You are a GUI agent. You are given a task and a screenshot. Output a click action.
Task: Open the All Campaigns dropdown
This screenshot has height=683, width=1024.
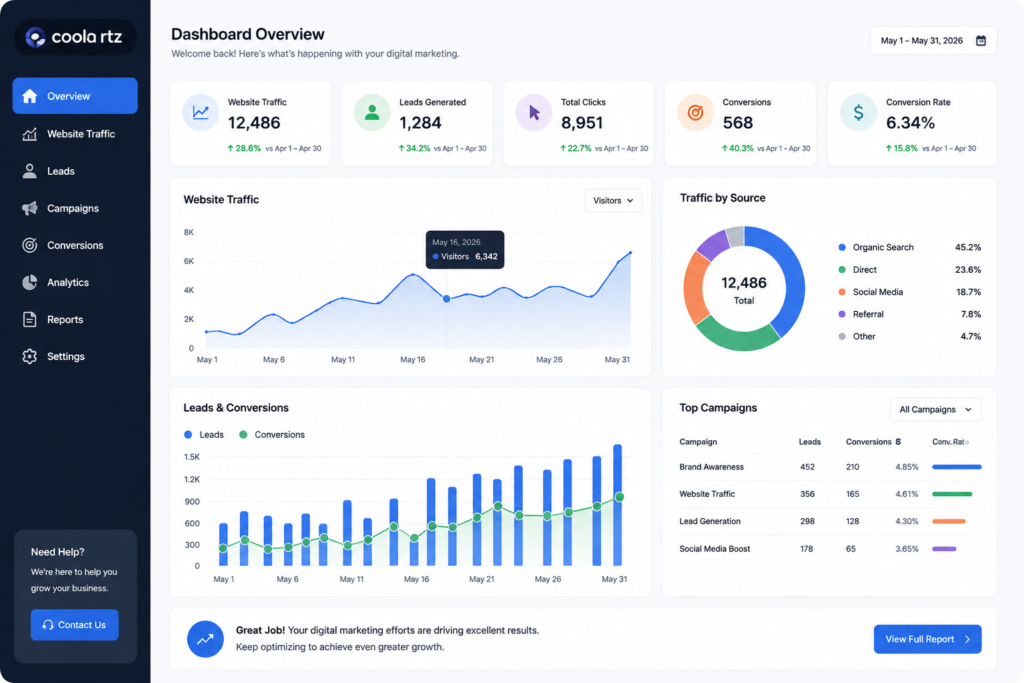pos(935,409)
